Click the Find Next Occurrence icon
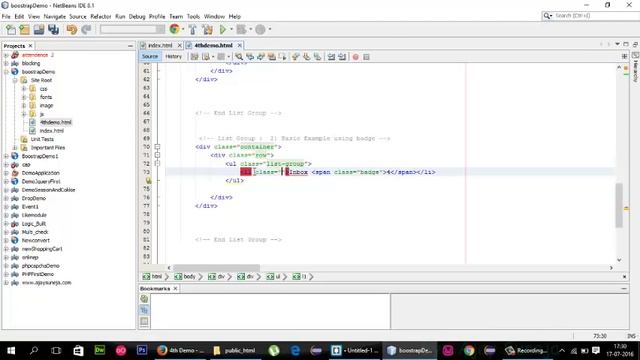The height and width of the screenshot is (360, 640). pyautogui.click(x=260, y=57)
